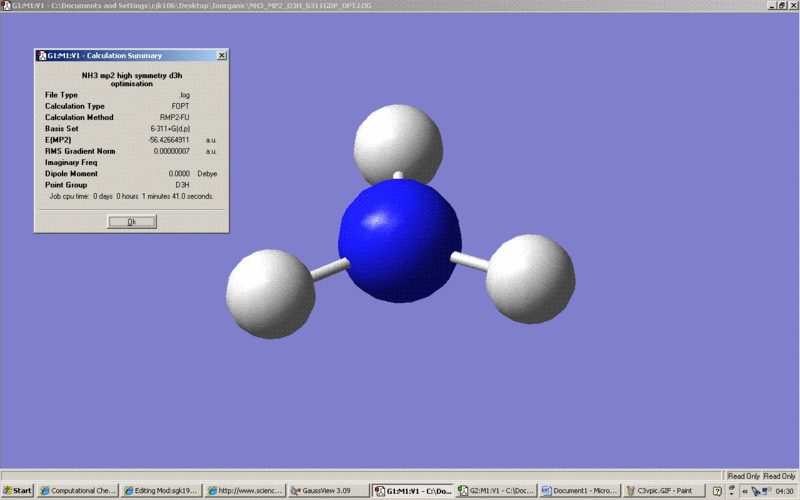Expand hidden system tray icons
The image size is (800, 500).
pos(744,491)
